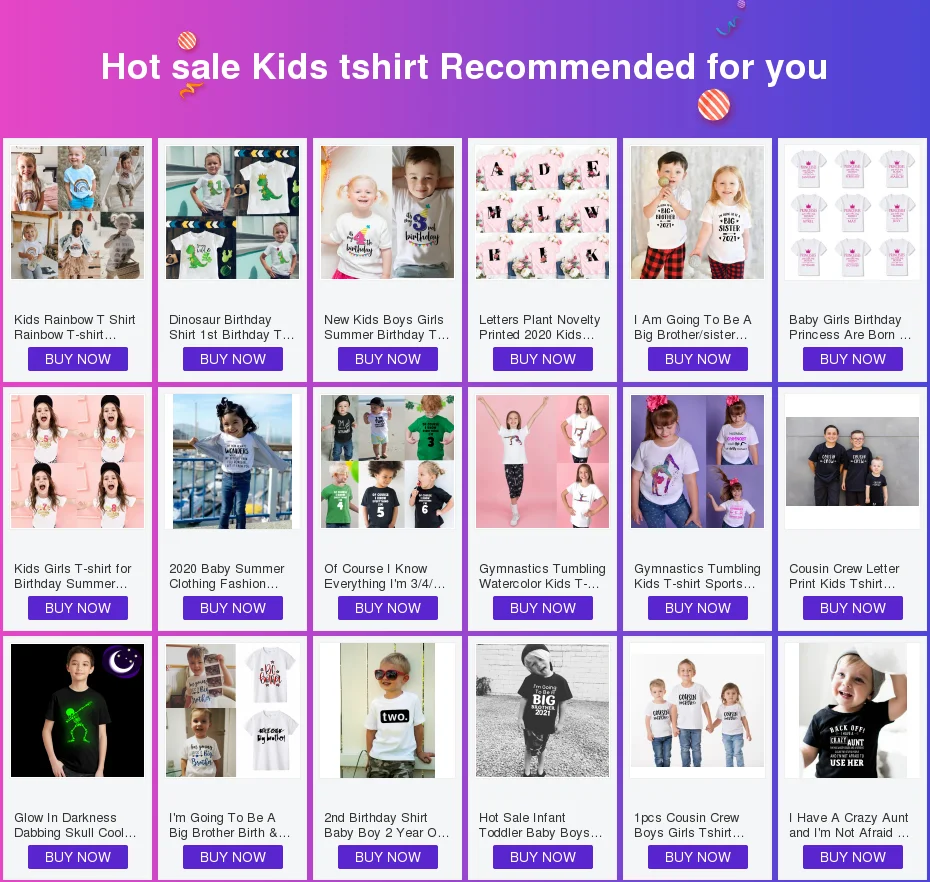
Task: Open the Cousin Crew three boys photo
Action: 852,461
